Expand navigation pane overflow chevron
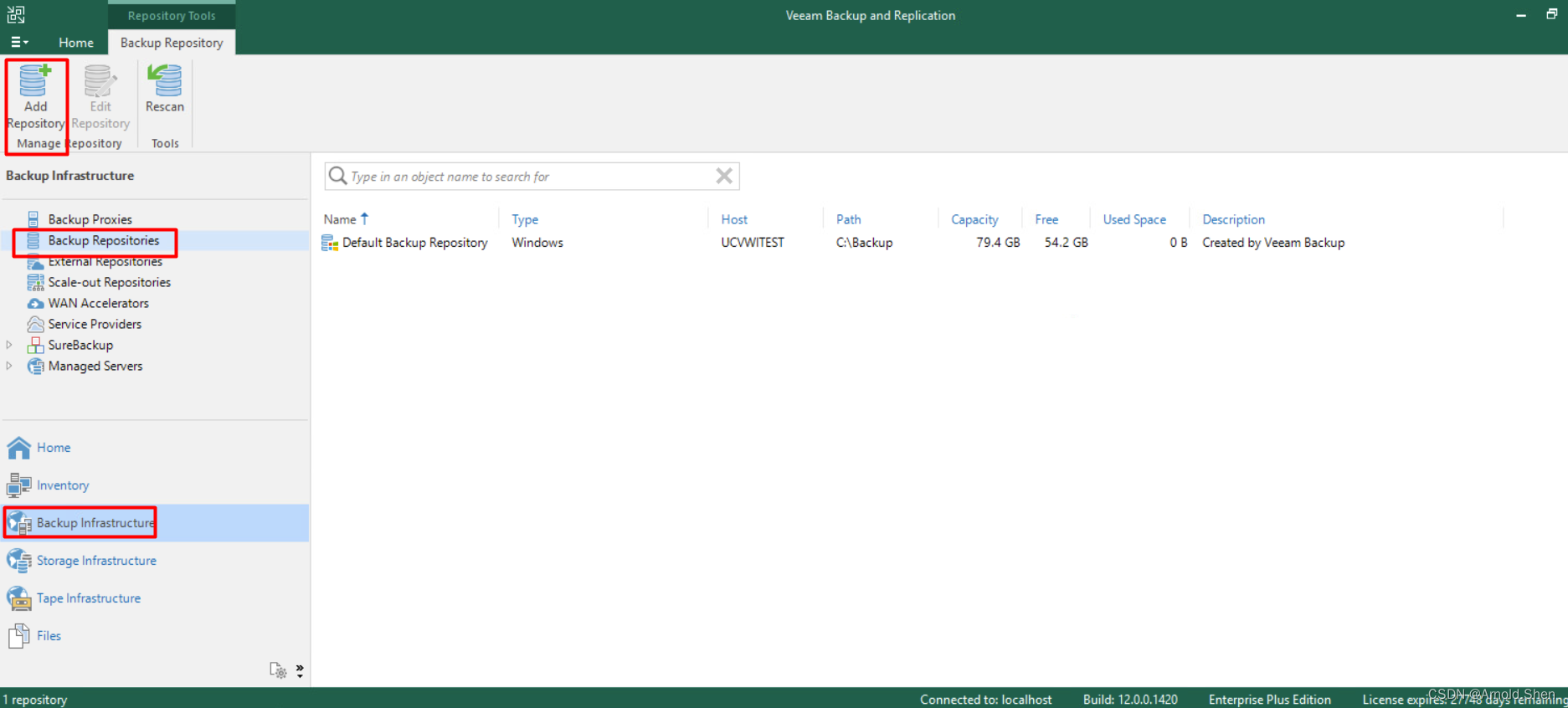The image size is (1568, 708). tap(300, 670)
